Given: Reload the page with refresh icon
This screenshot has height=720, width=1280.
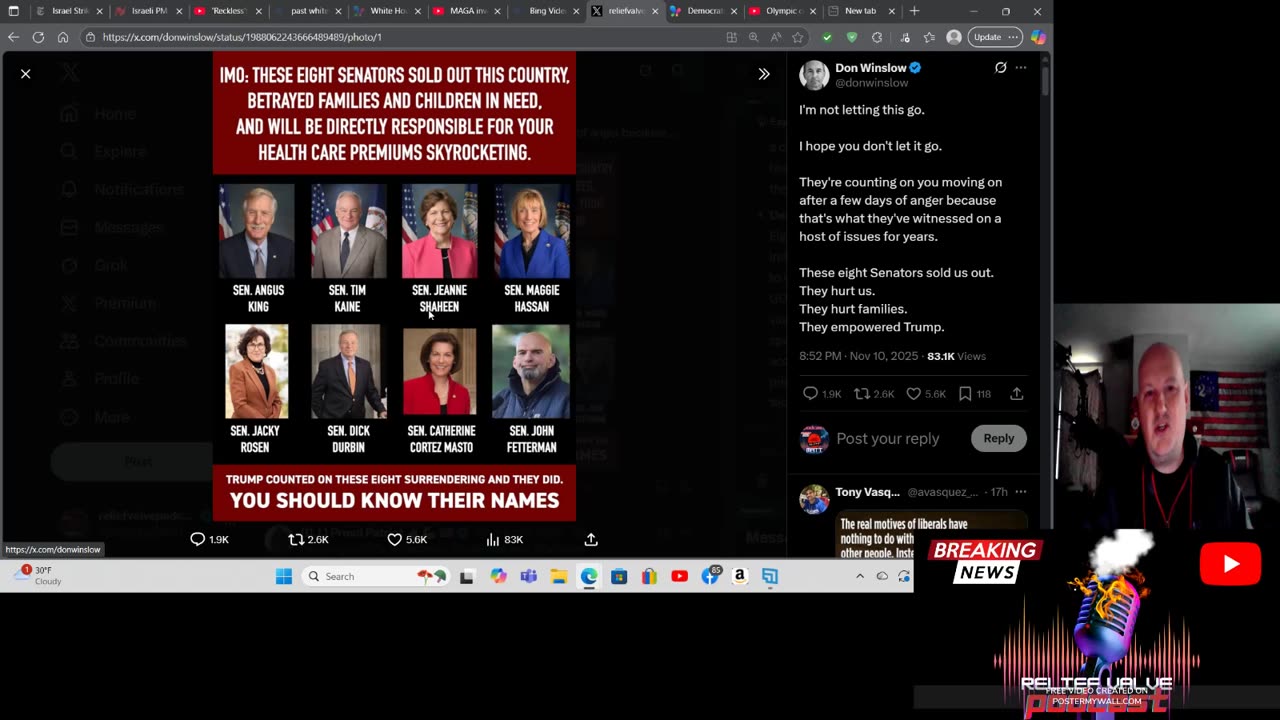Looking at the screenshot, I should [x=38, y=37].
